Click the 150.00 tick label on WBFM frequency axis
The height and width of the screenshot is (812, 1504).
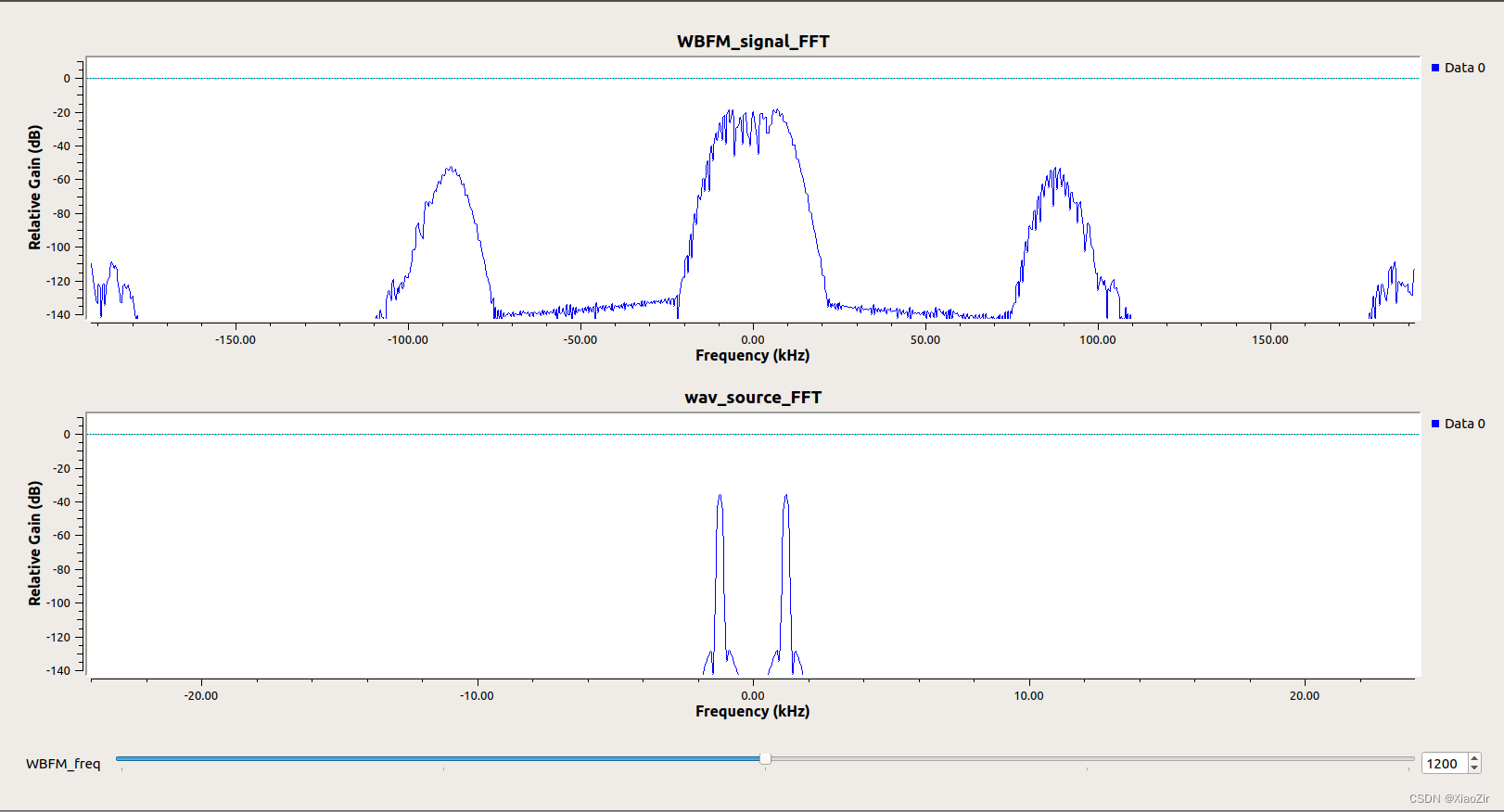coord(1270,340)
